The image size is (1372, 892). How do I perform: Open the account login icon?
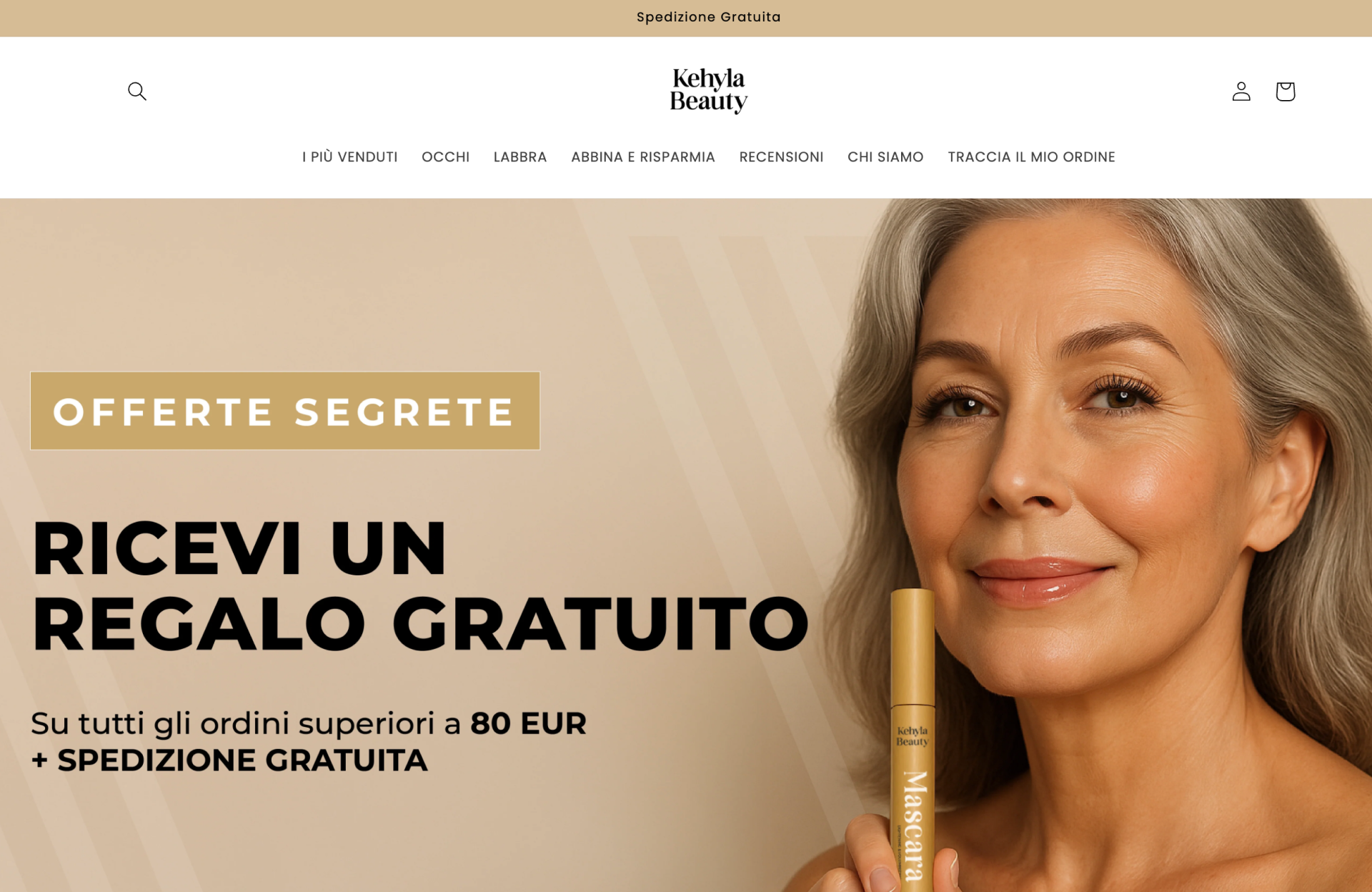pyautogui.click(x=1241, y=91)
